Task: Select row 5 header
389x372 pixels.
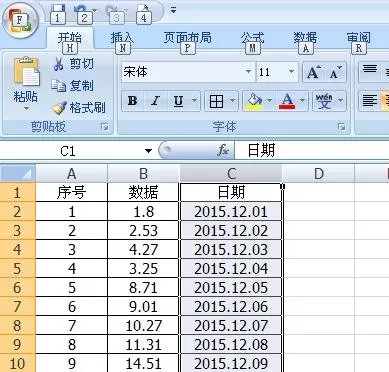Action: (18, 268)
